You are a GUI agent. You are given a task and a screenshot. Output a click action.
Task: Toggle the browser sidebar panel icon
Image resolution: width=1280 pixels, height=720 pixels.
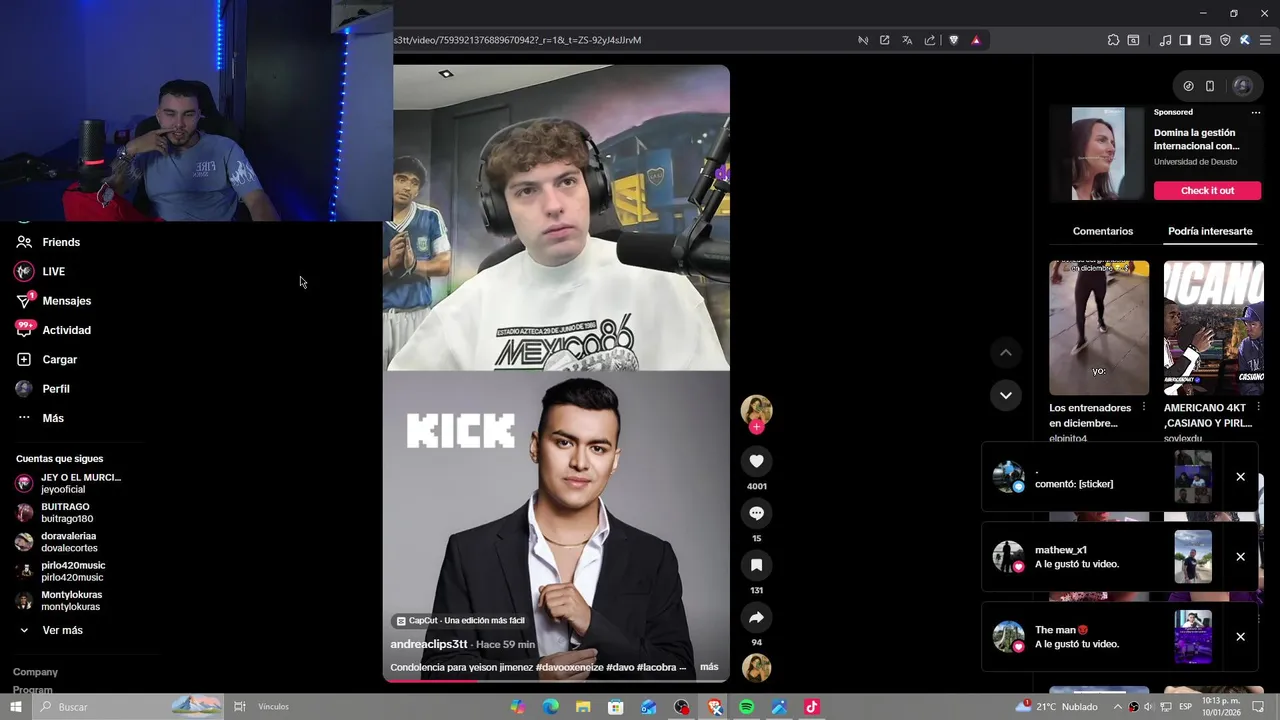[1185, 40]
